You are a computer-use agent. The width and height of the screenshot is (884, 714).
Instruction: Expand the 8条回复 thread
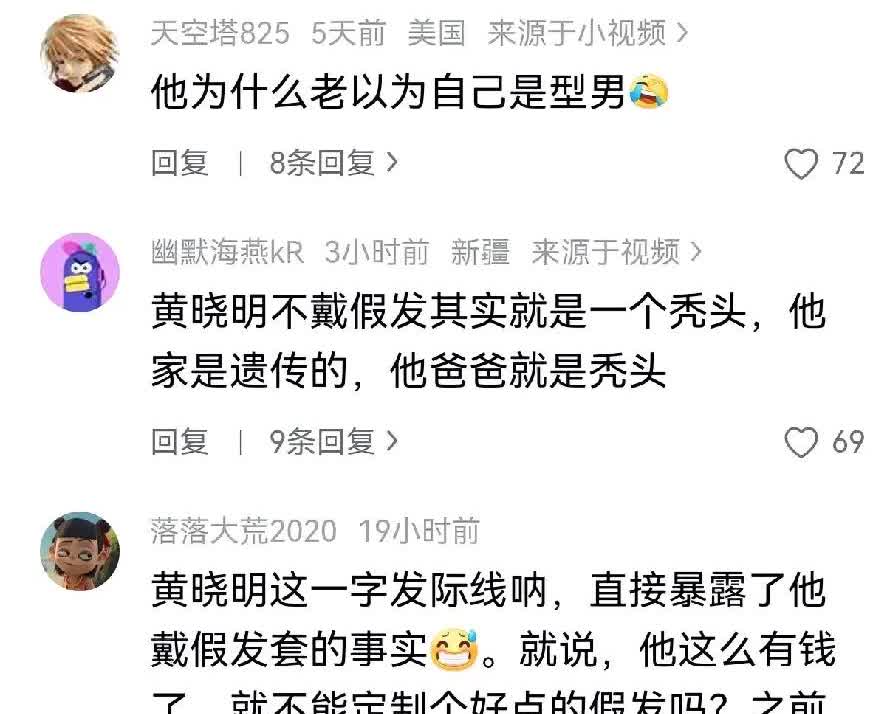tap(333, 163)
